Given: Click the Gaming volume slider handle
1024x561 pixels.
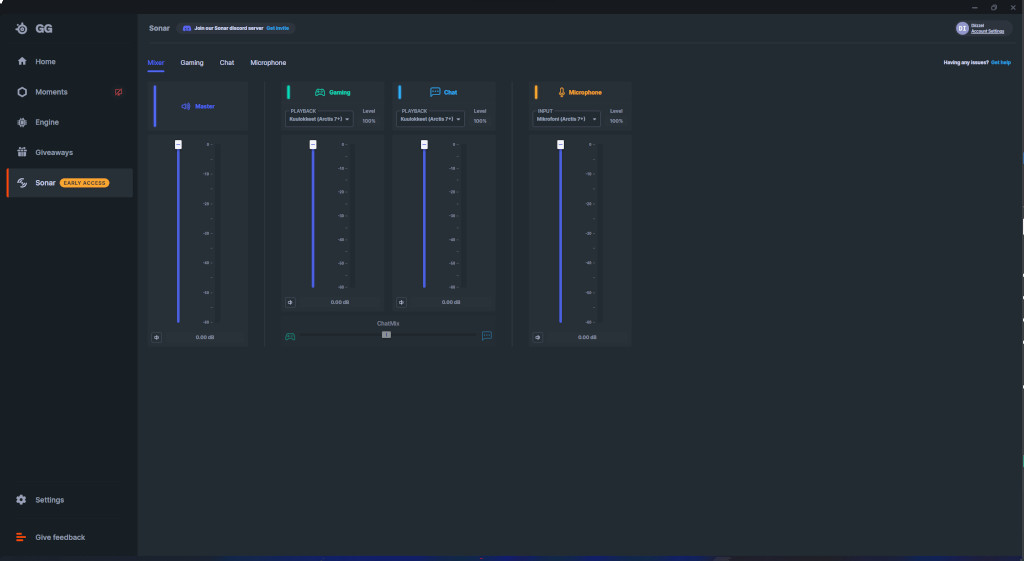Looking at the screenshot, I should coord(313,144).
